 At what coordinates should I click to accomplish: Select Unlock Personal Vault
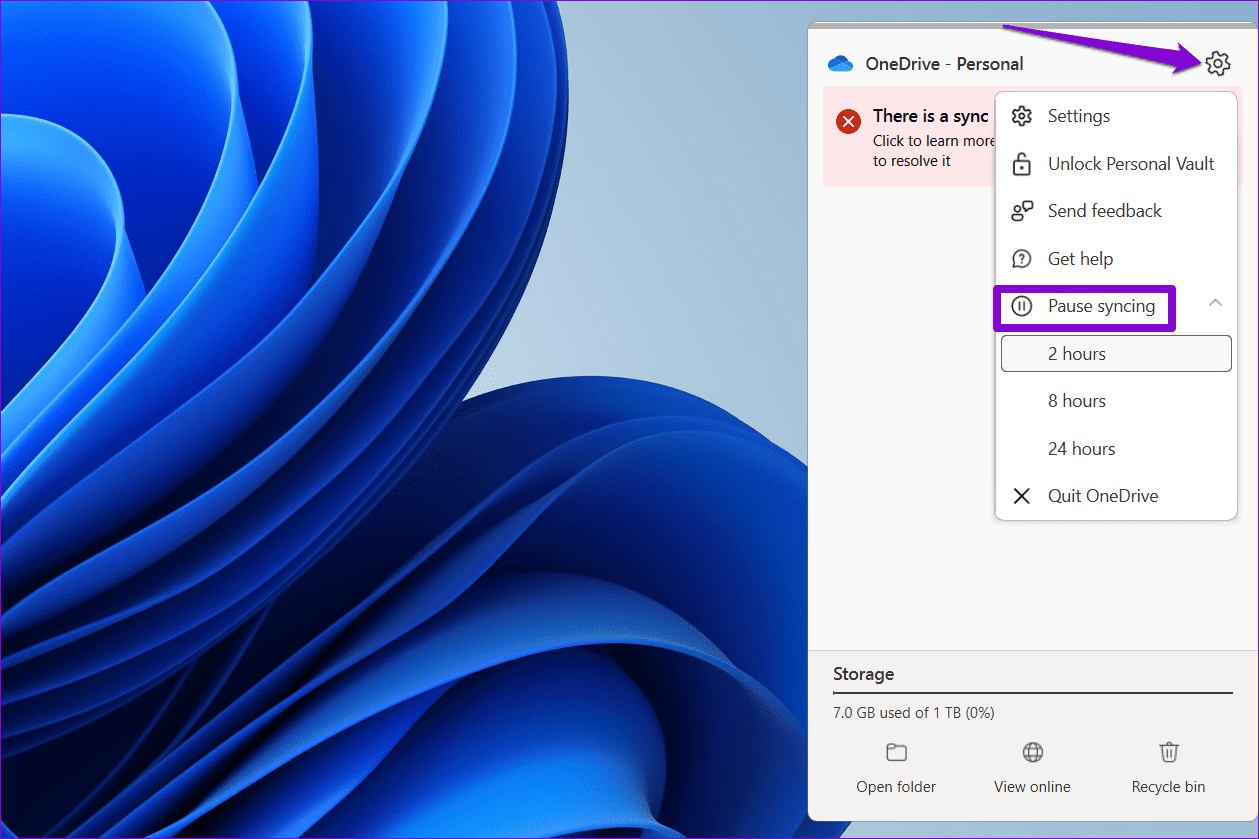coord(1116,164)
